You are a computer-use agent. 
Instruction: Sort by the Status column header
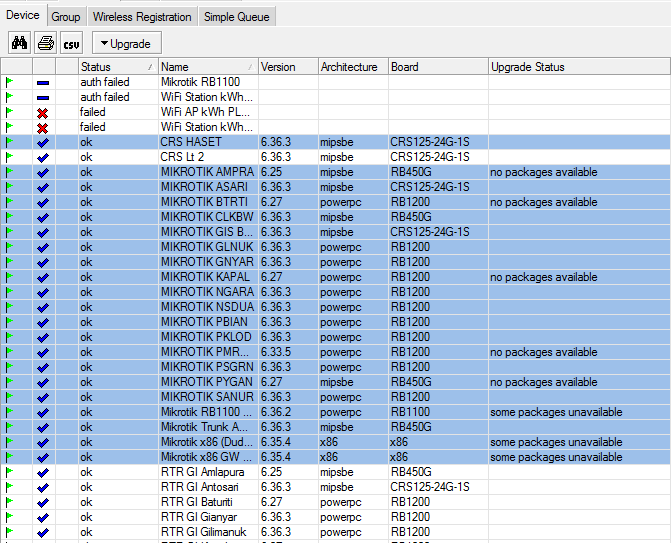point(118,67)
